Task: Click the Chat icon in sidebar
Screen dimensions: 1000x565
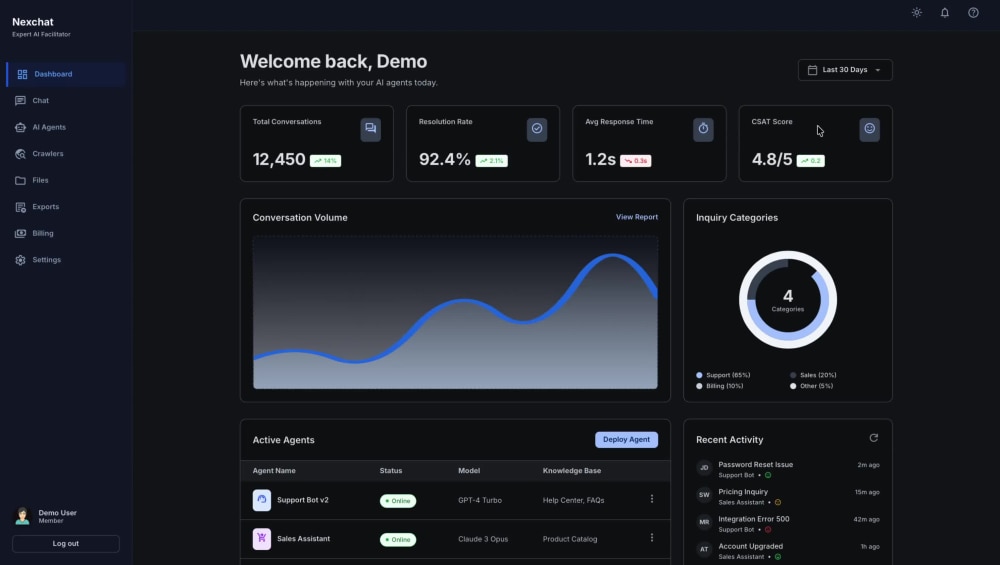Action: point(20,101)
